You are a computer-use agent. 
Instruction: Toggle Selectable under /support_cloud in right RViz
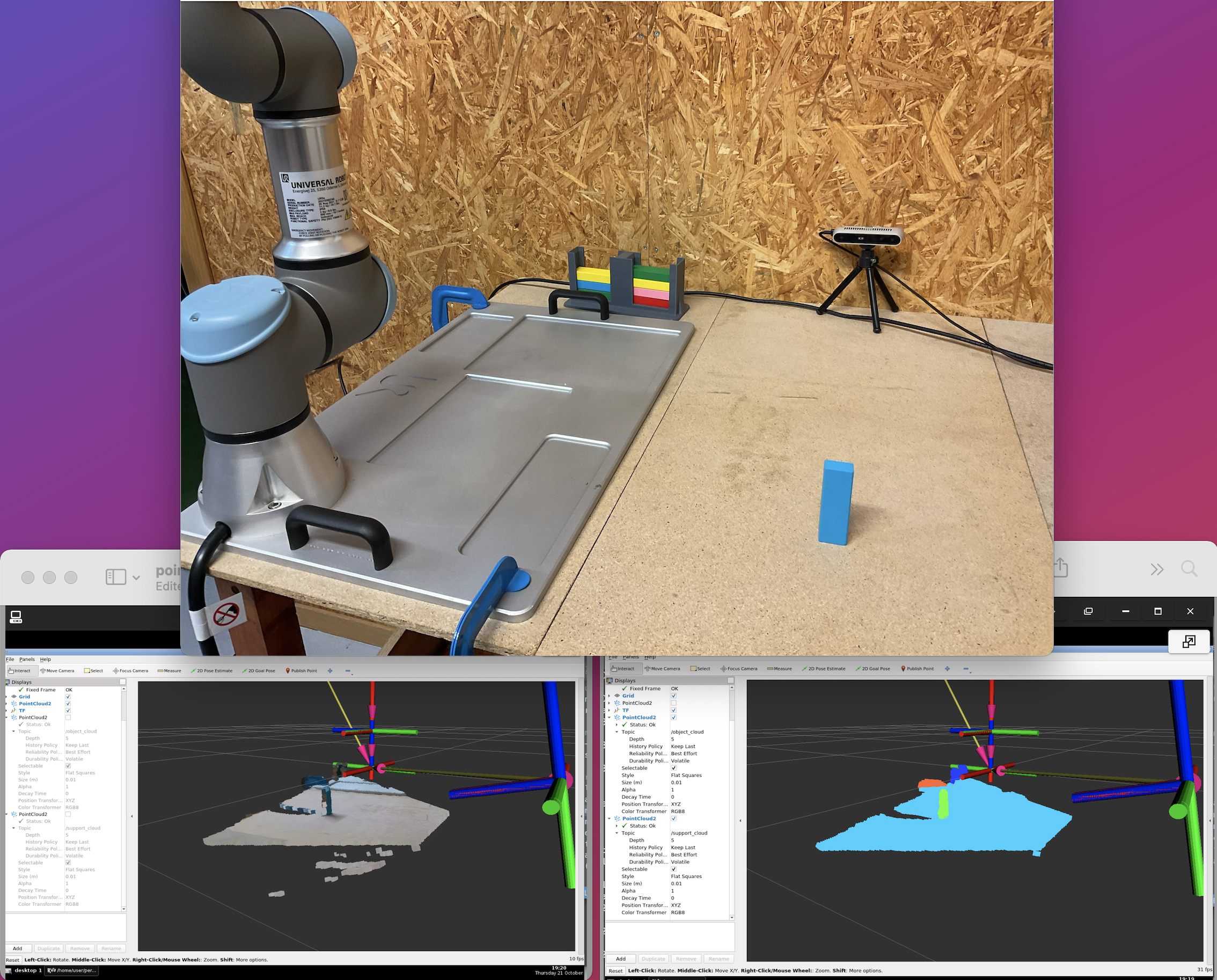pos(673,869)
